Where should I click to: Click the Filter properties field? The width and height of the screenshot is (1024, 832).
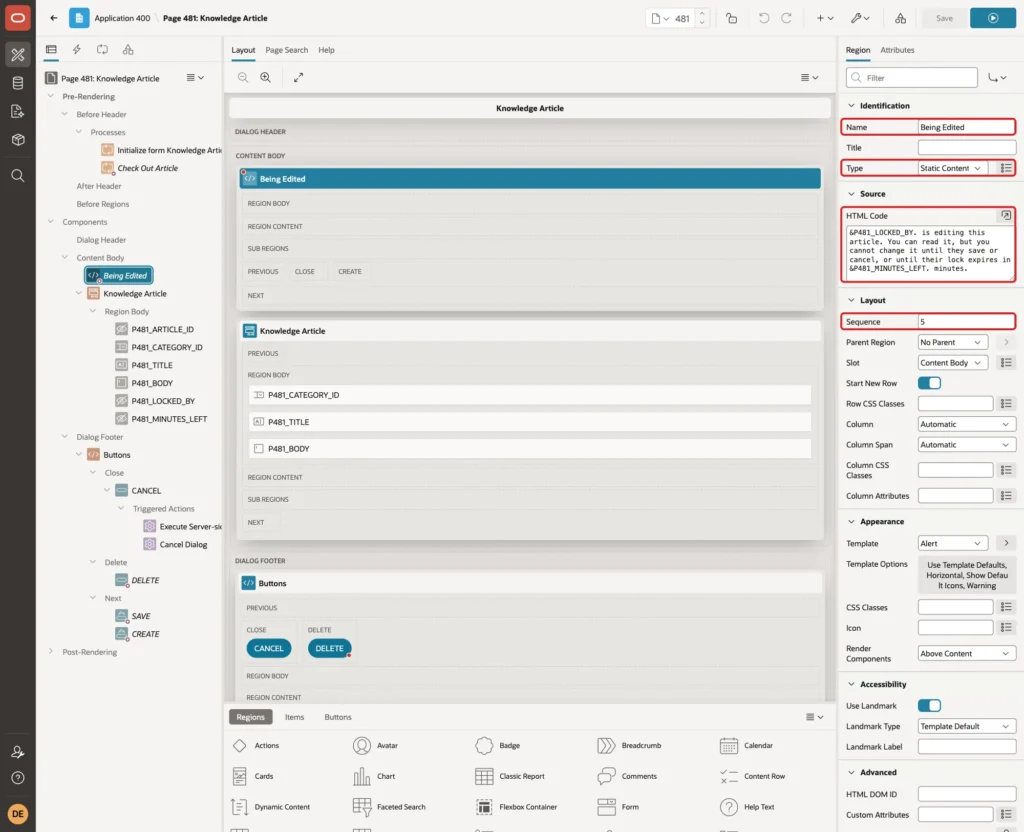[x=912, y=78]
